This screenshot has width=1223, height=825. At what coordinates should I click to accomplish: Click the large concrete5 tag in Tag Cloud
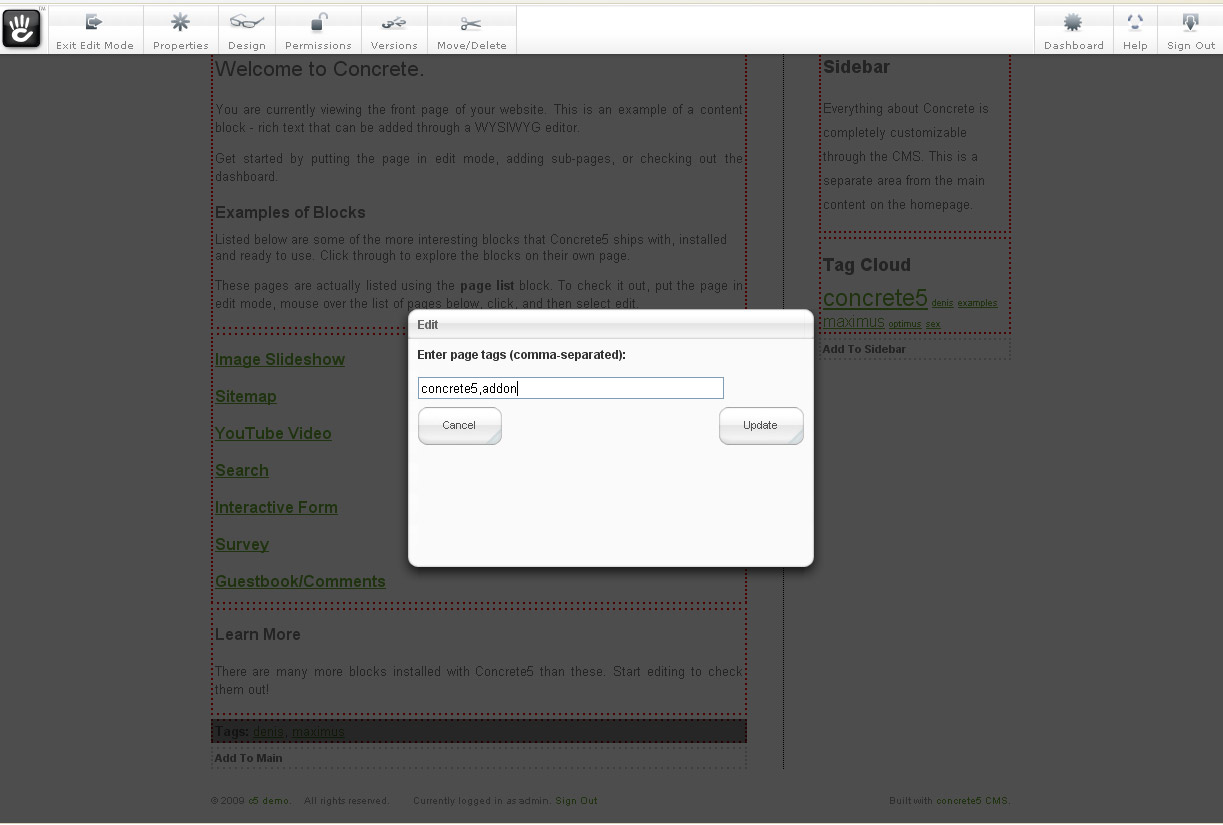pyautogui.click(x=875, y=299)
